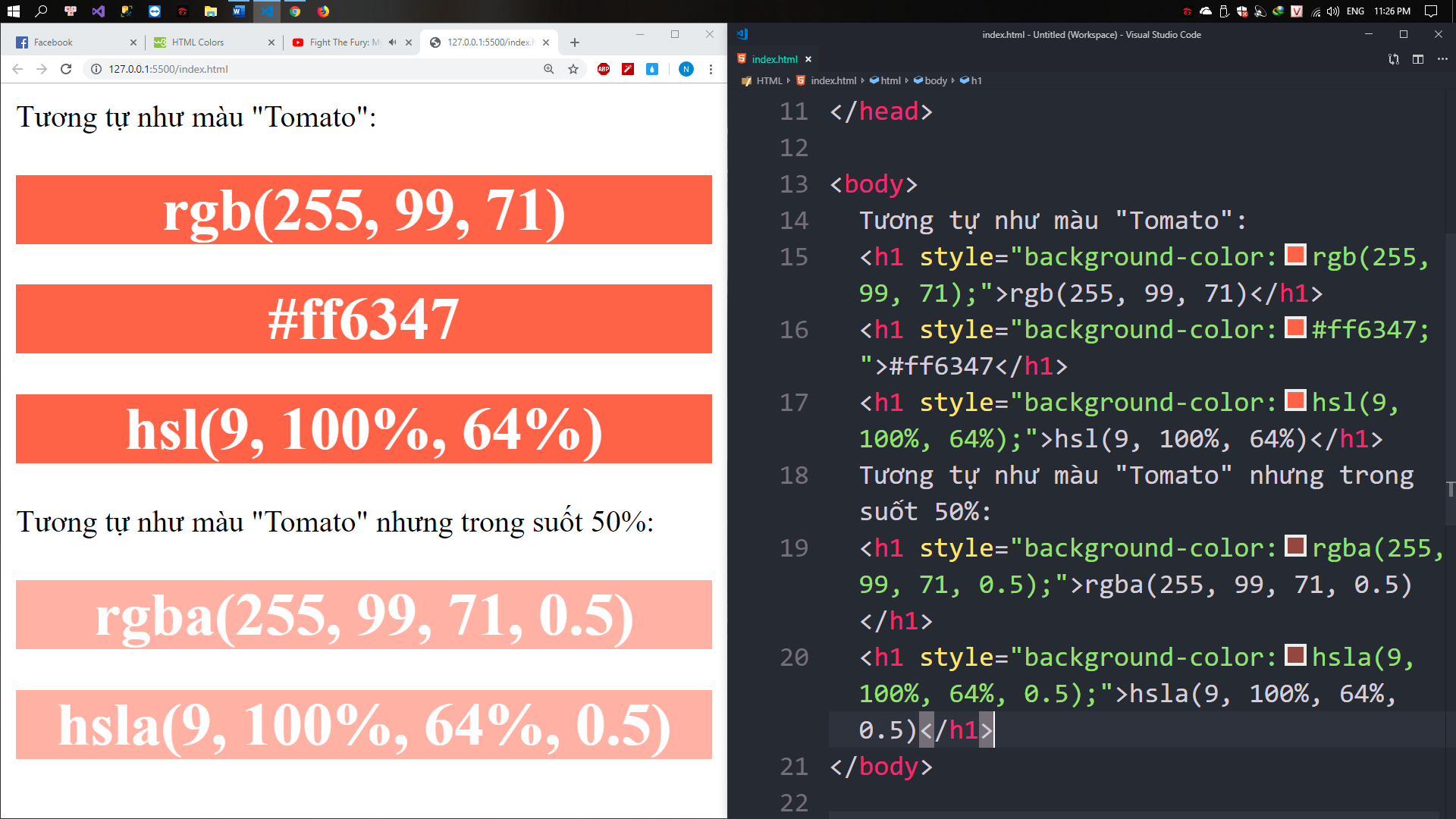Screen dimensions: 1456x819
Task: Reload the browser page
Action: (66, 69)
